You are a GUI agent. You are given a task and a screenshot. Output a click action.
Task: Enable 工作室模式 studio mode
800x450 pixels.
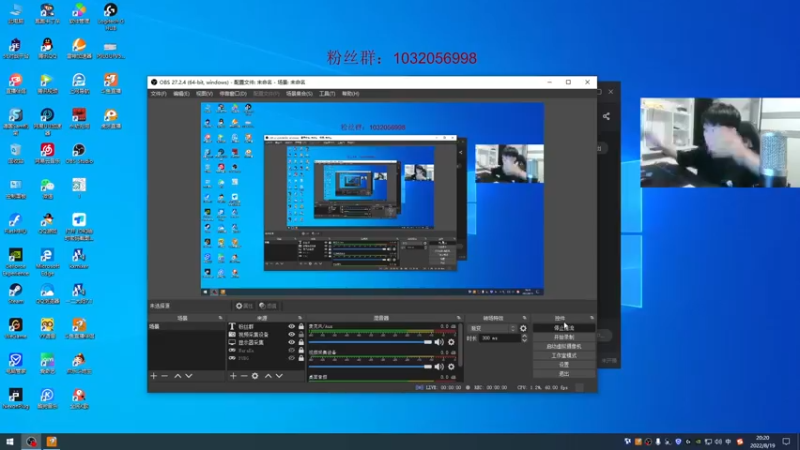pyautogui.click(x=564, y=356)
